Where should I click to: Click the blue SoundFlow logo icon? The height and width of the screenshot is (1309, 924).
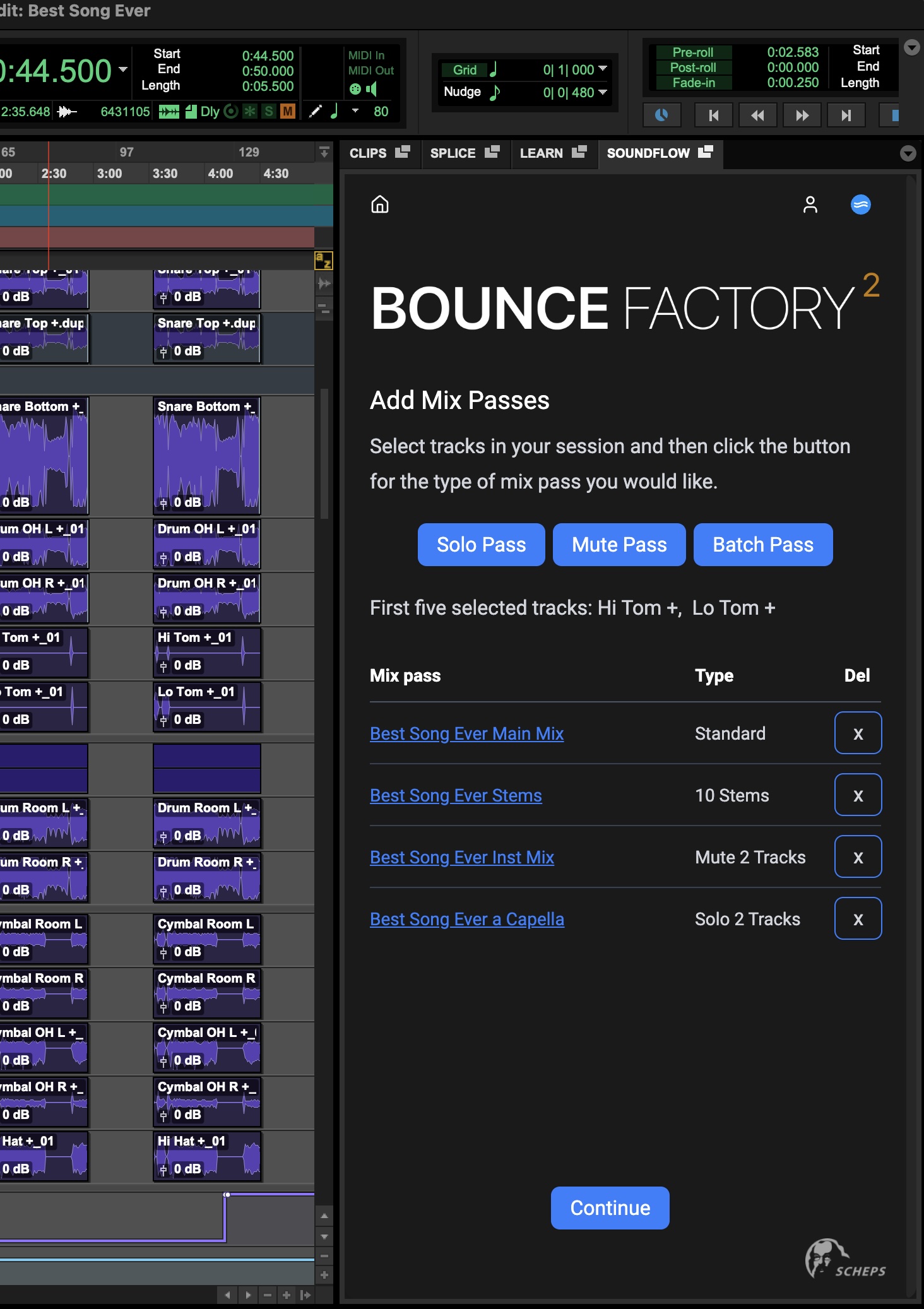pyautogui.click(x=860, y=204)
